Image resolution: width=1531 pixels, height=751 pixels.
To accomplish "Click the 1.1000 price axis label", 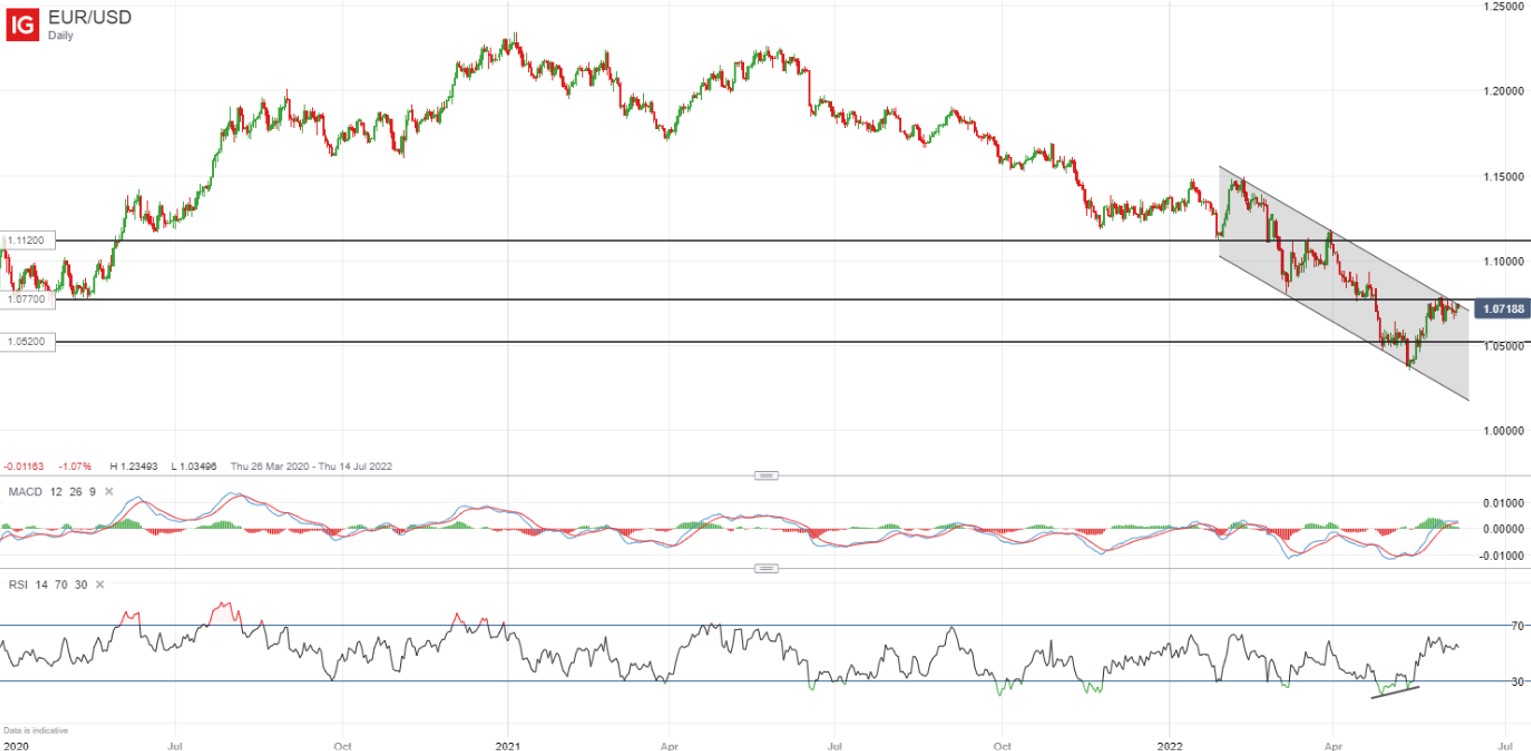I will (x=1504, y=261).
